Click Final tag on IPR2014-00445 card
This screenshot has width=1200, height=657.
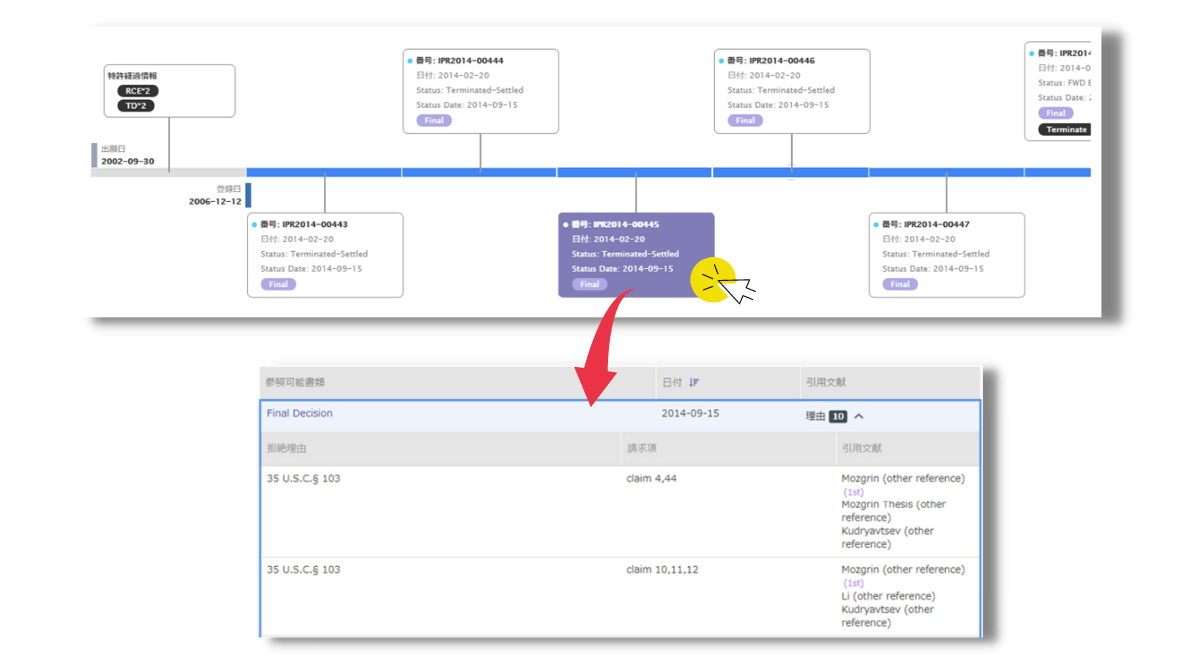tap(590, 284)
